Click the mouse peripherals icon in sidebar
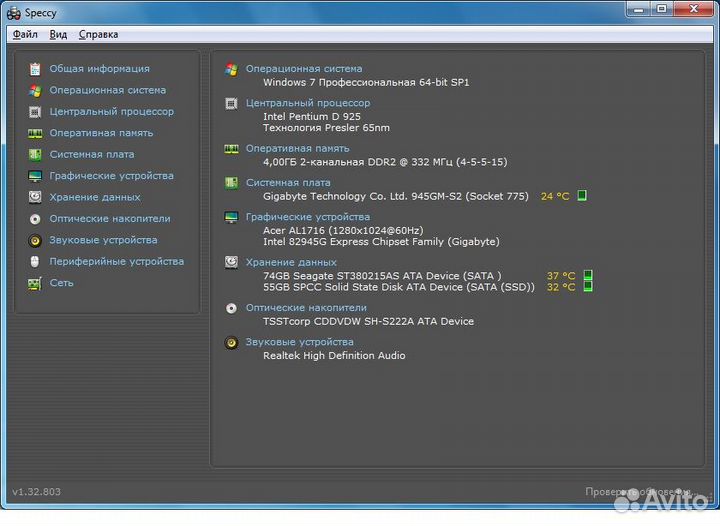The image size is (720, 526). click(x=35, y=262)
